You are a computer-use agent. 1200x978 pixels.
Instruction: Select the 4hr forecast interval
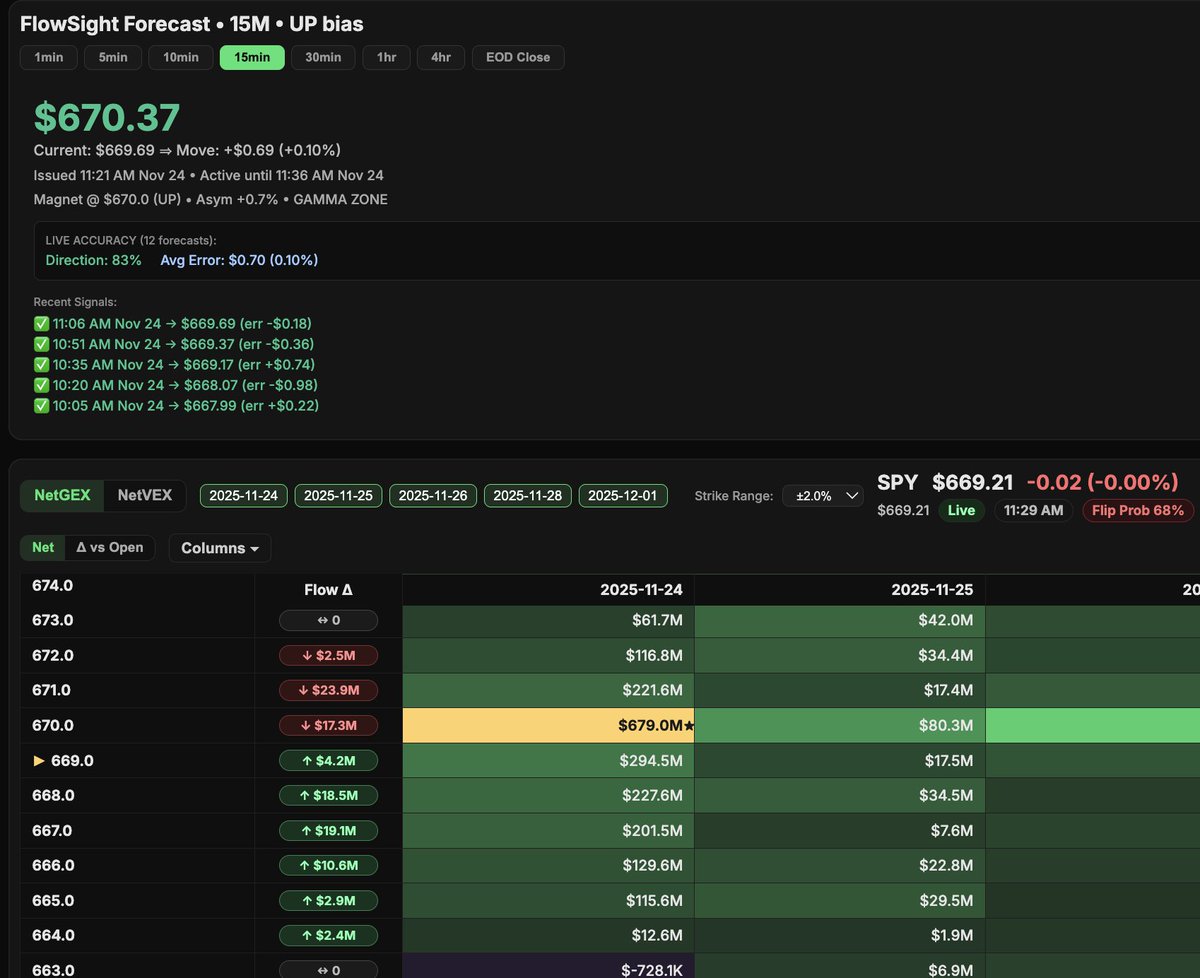tap(440, 57)
